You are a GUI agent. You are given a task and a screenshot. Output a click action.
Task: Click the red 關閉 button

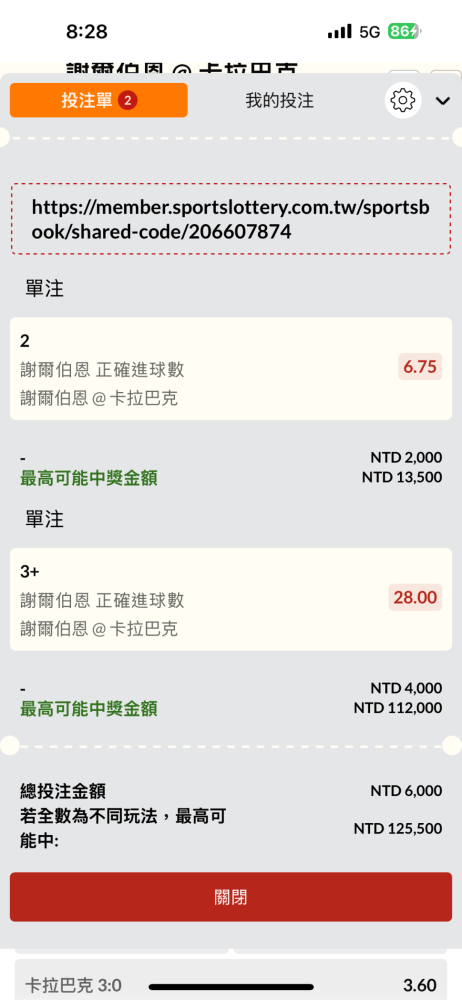coord(231,897)
